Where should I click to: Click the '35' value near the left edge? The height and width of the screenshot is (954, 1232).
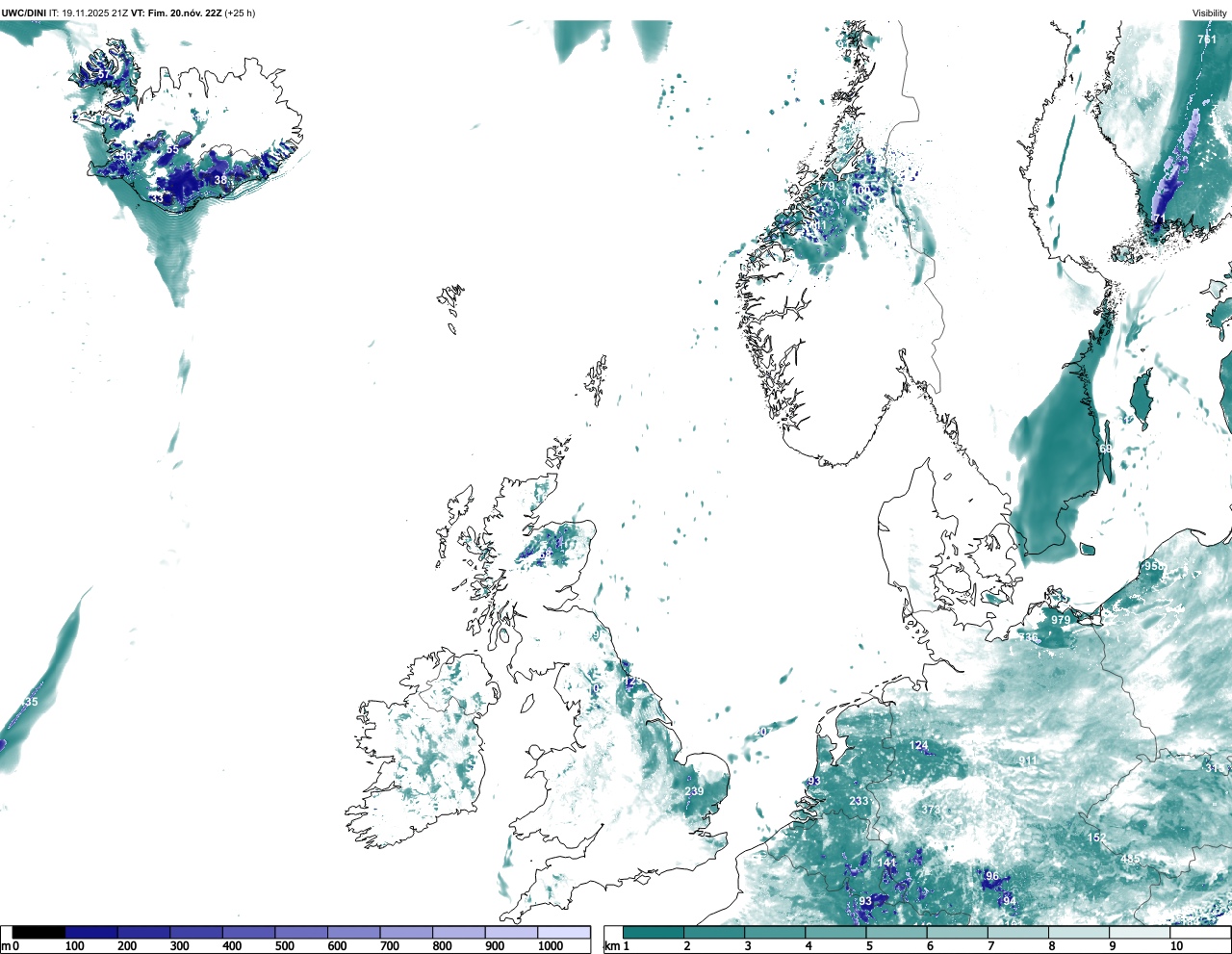point(31,702)
